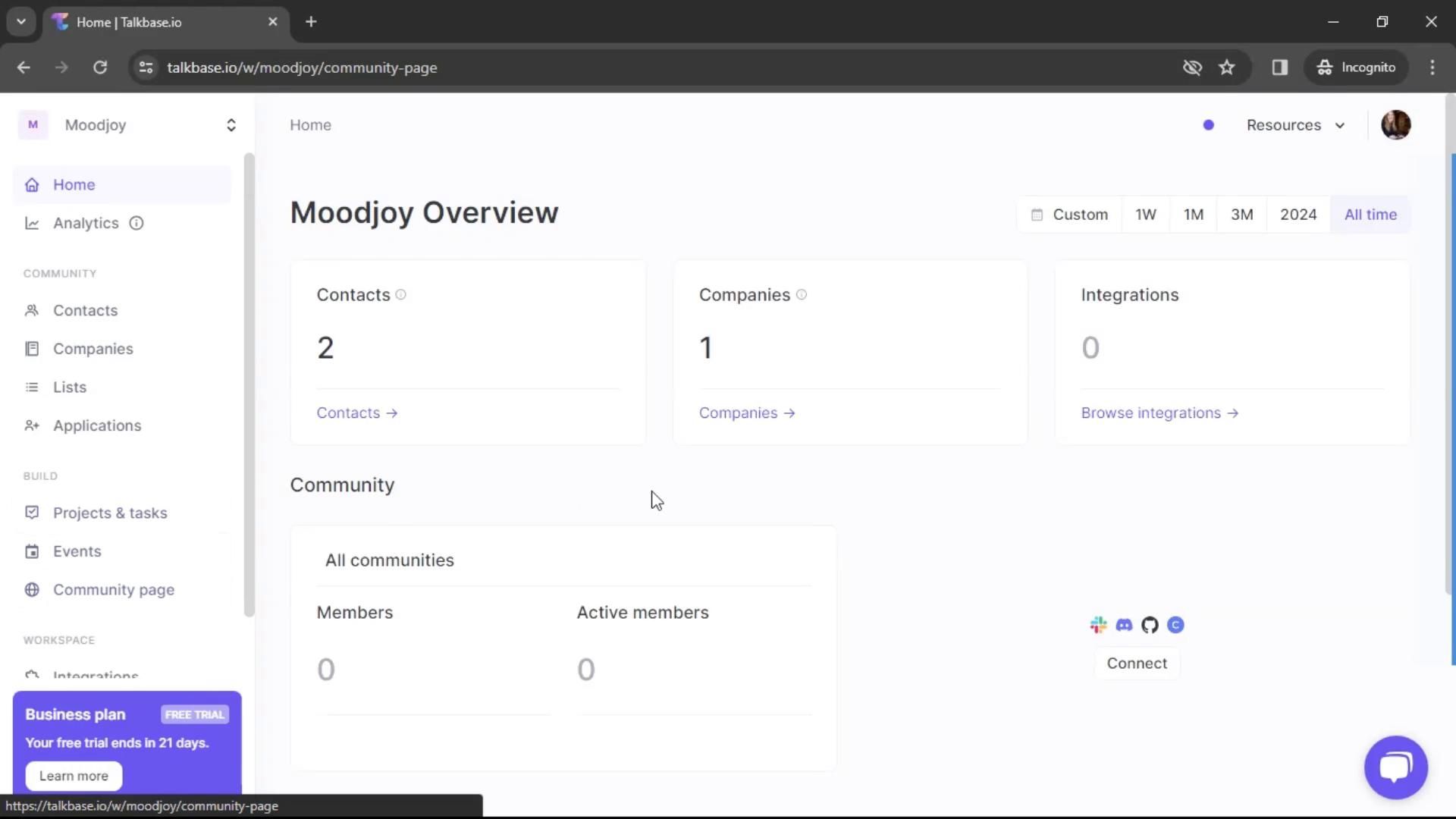Open the Resources dropdown

pos(1295,125)
